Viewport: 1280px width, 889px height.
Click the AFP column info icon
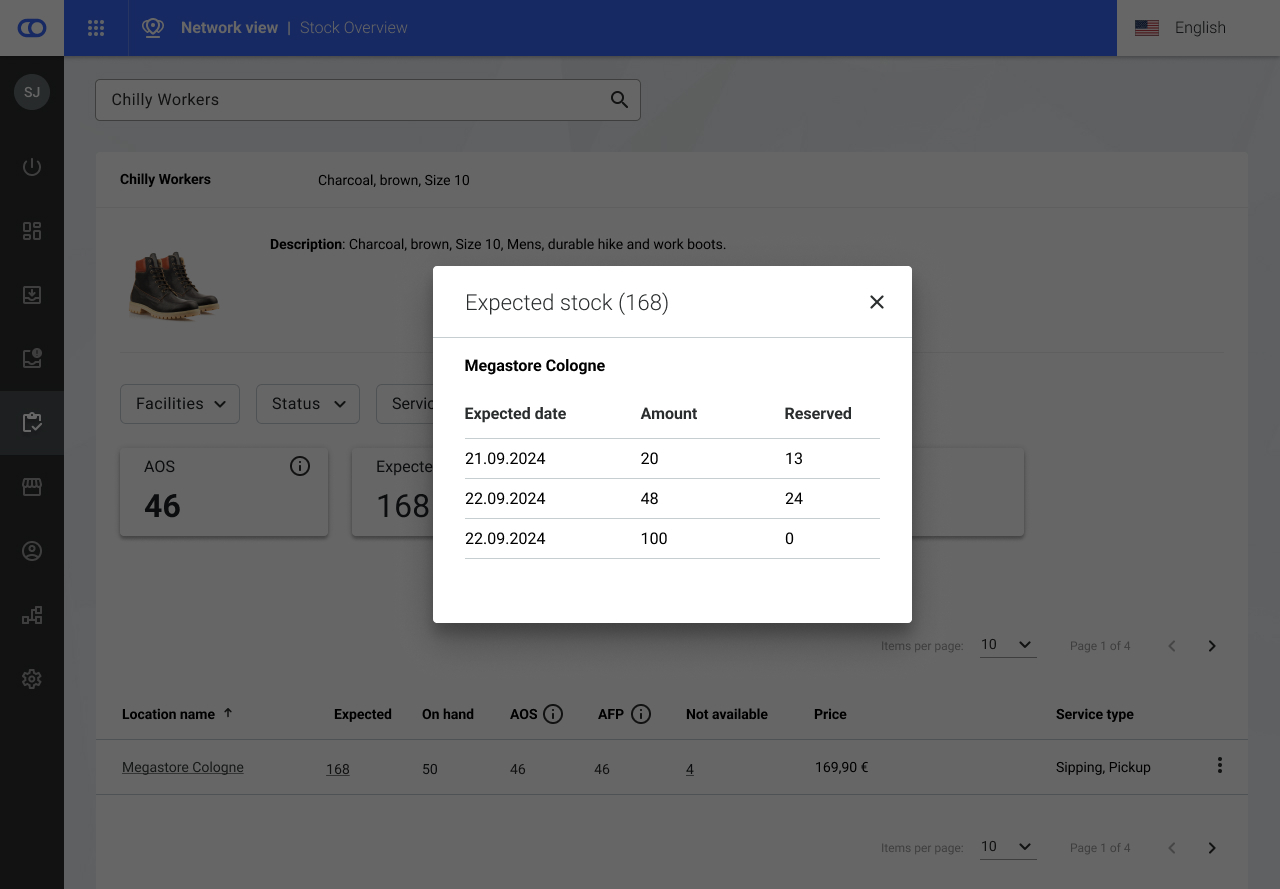641,714
